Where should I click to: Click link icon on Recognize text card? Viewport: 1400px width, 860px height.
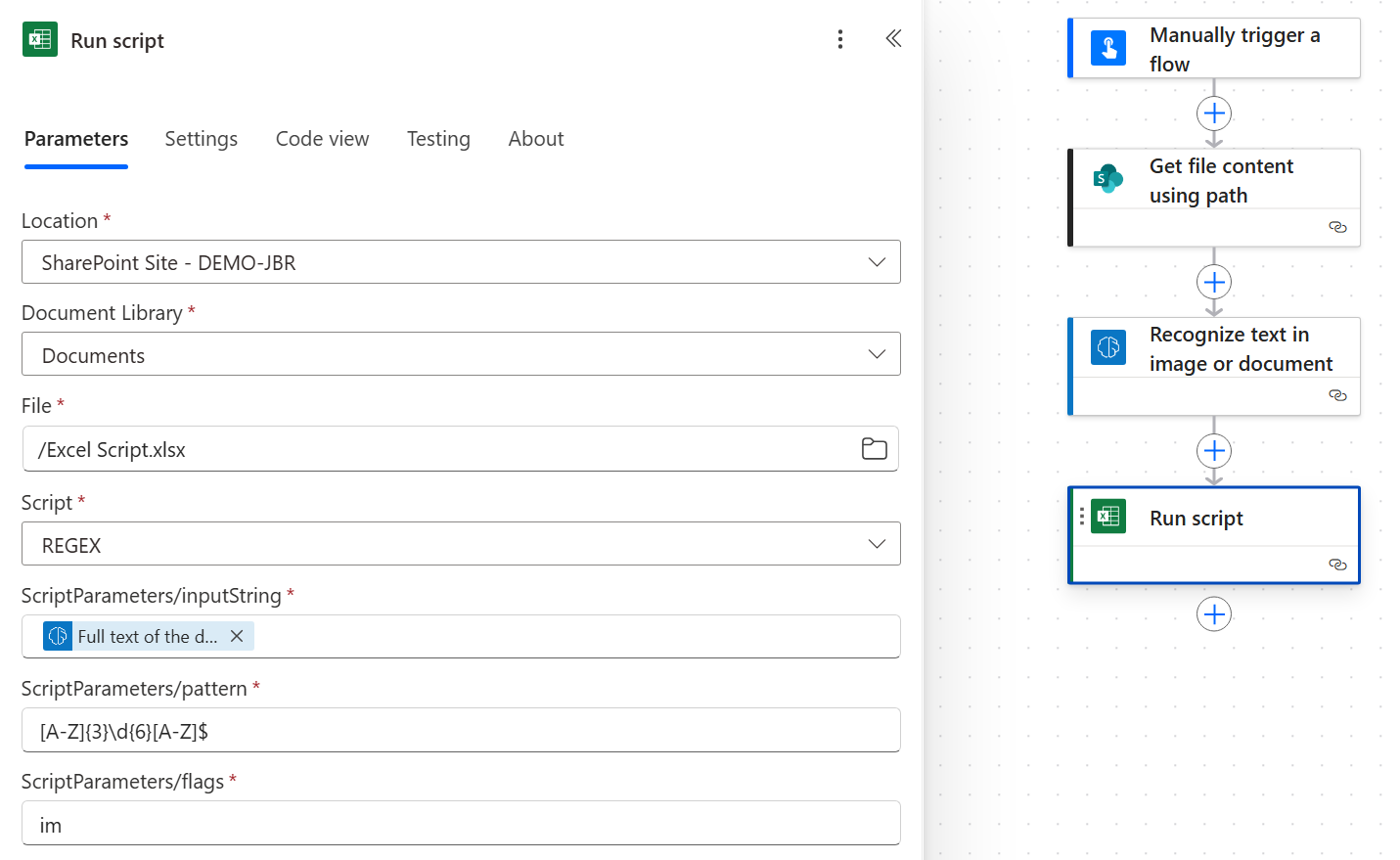[x=1337, y=395]
